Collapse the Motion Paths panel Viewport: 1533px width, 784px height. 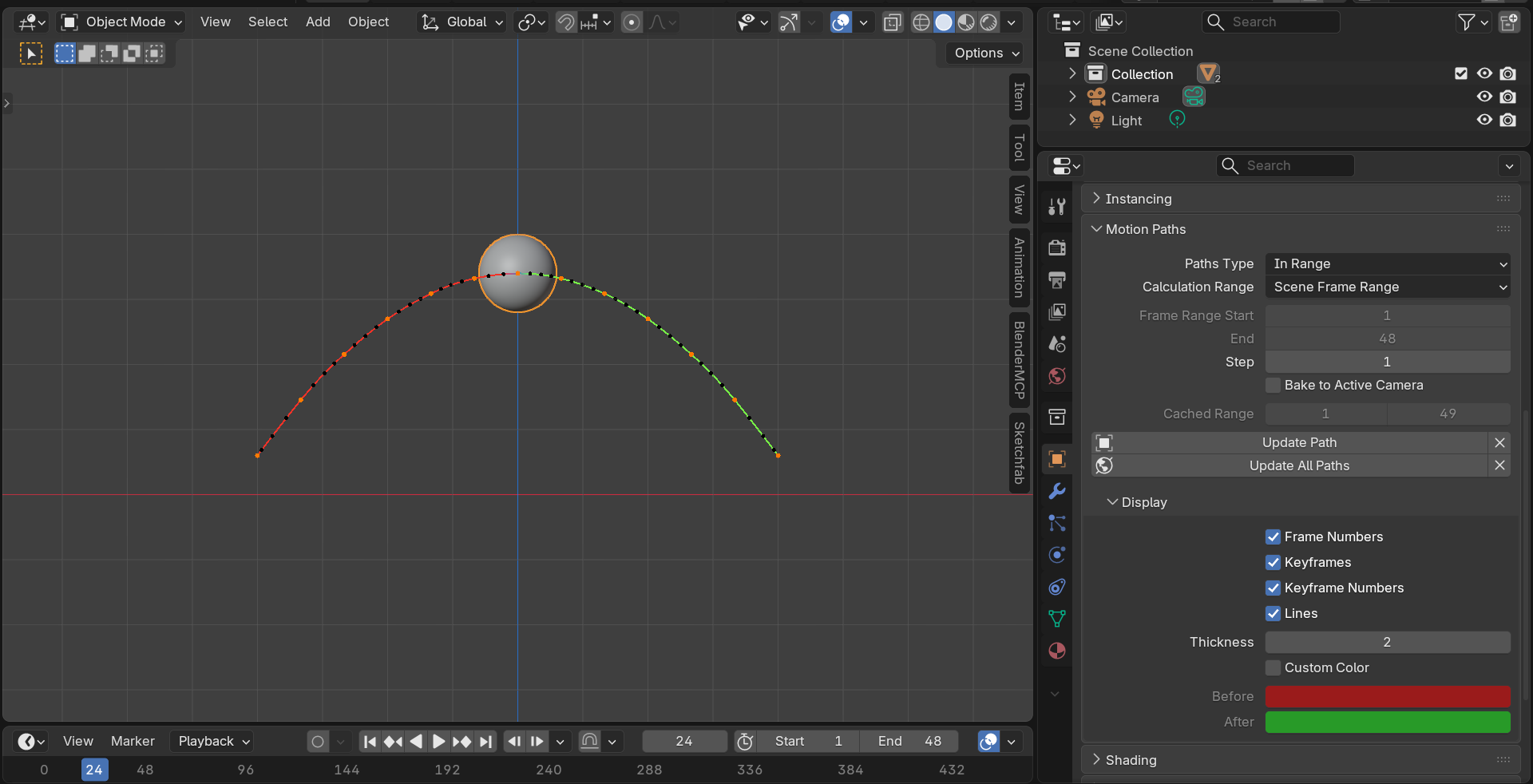(1096, 228)
